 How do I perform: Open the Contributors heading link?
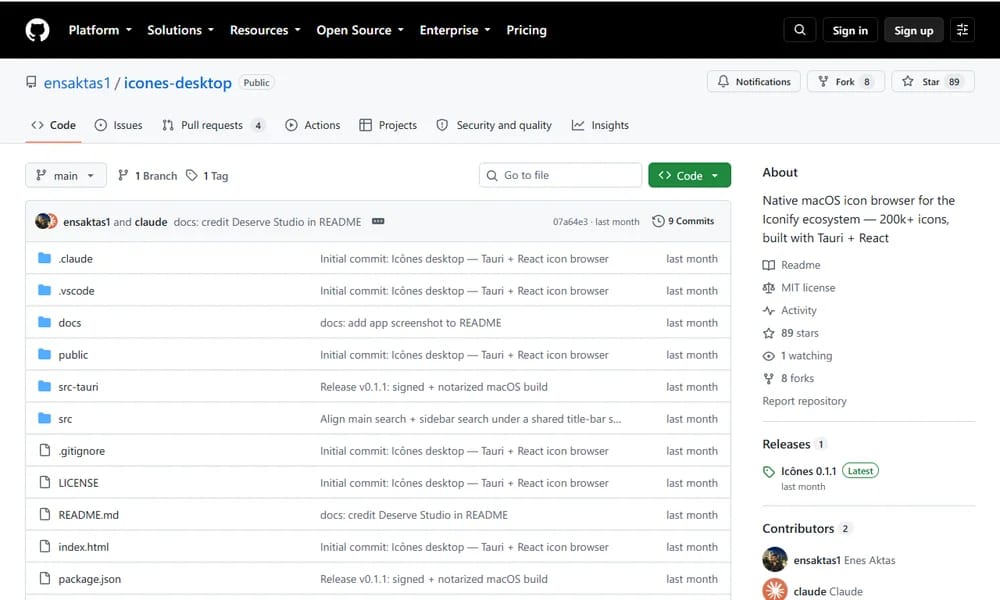click(x=798, y=529)
